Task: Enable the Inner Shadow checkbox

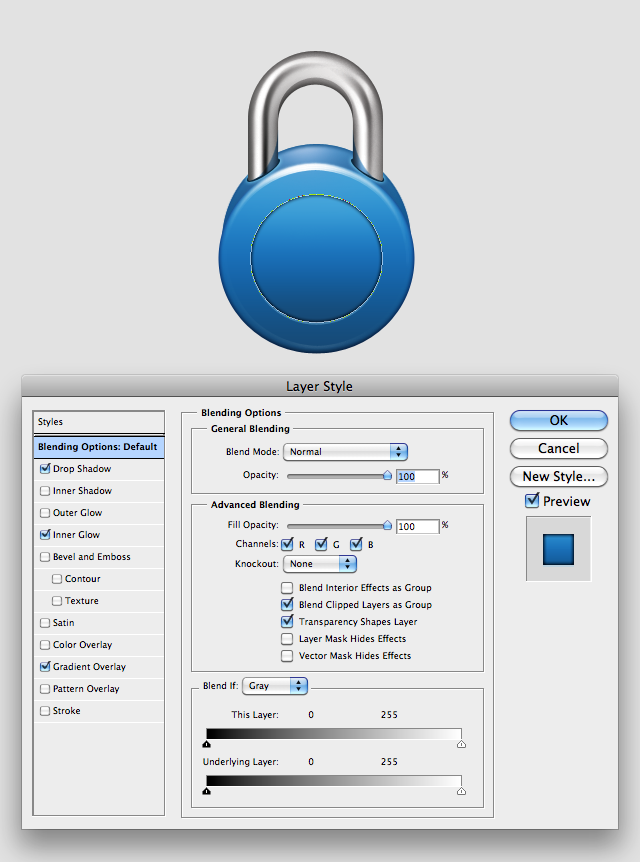Action: click(x=45, y=491)
